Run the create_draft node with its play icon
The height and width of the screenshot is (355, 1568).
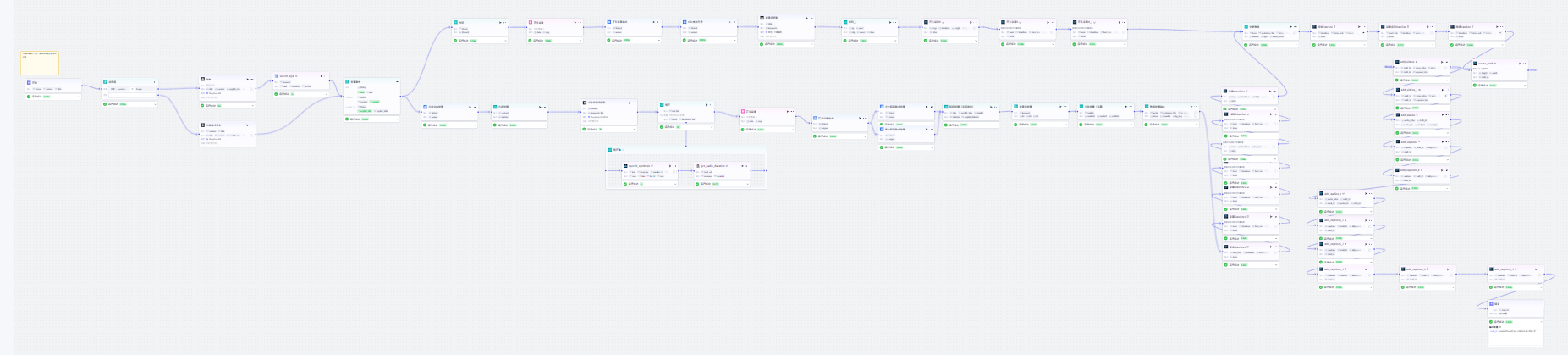[x=1518, y=64]
